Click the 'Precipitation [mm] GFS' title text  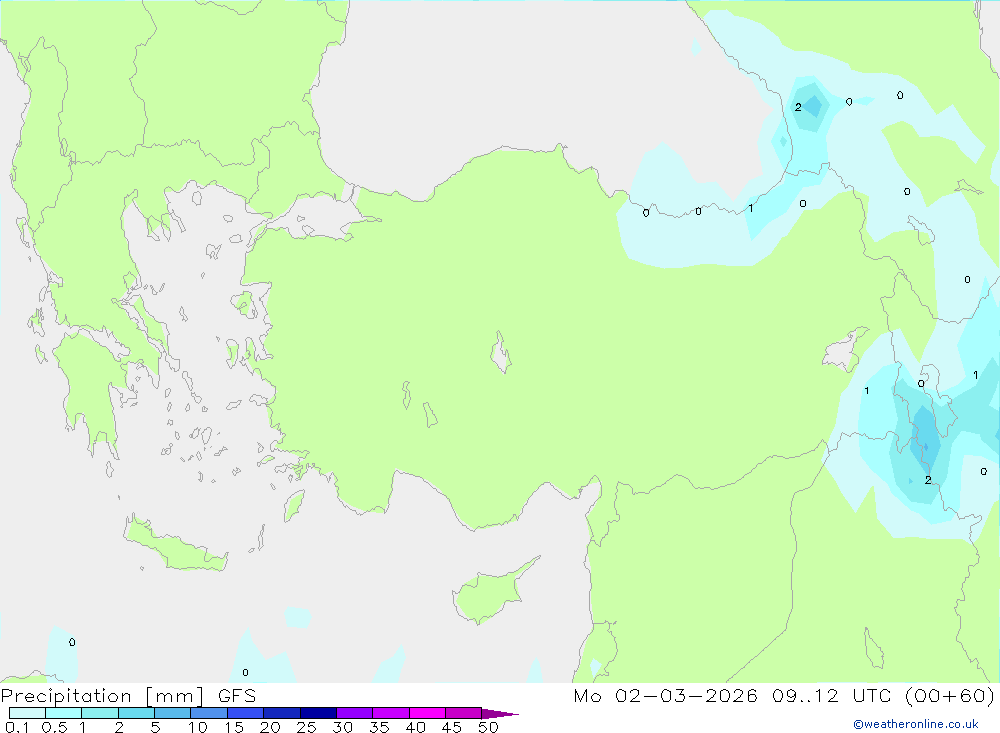coord(128,696)
